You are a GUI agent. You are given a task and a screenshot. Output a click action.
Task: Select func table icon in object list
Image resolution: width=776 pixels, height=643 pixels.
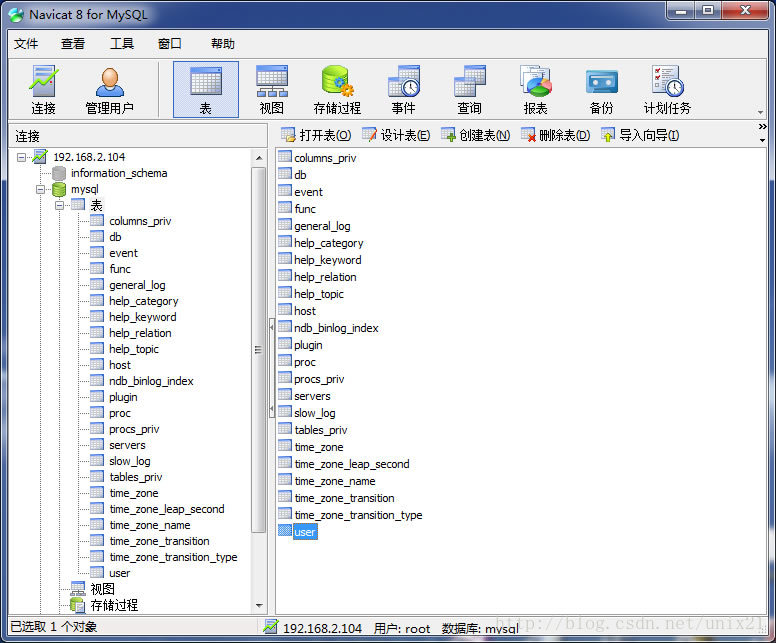[x=285, y=208]
